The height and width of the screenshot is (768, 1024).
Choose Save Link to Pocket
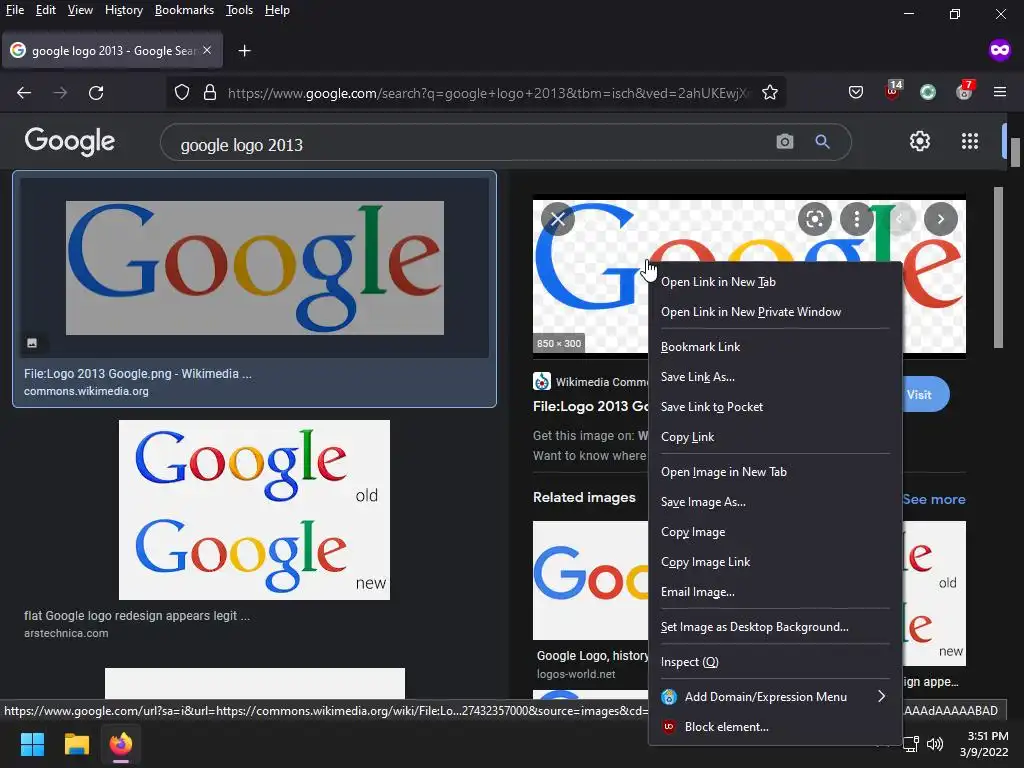point(775,407)
